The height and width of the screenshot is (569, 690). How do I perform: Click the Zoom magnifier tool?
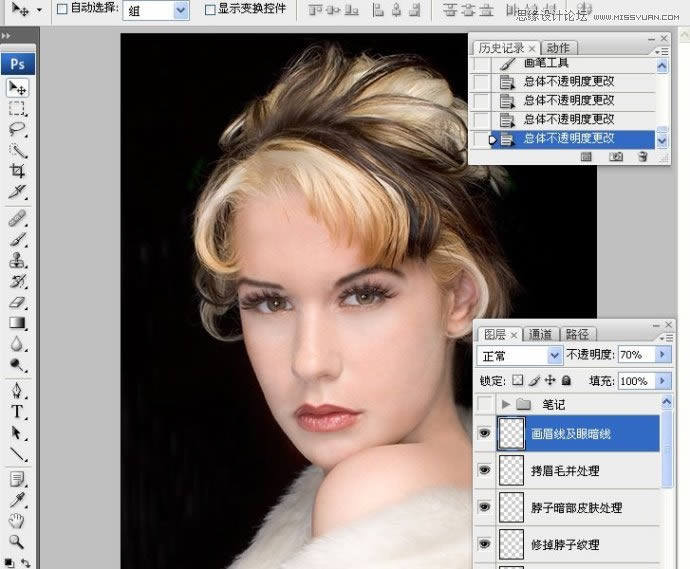click(x=18, y=541)
